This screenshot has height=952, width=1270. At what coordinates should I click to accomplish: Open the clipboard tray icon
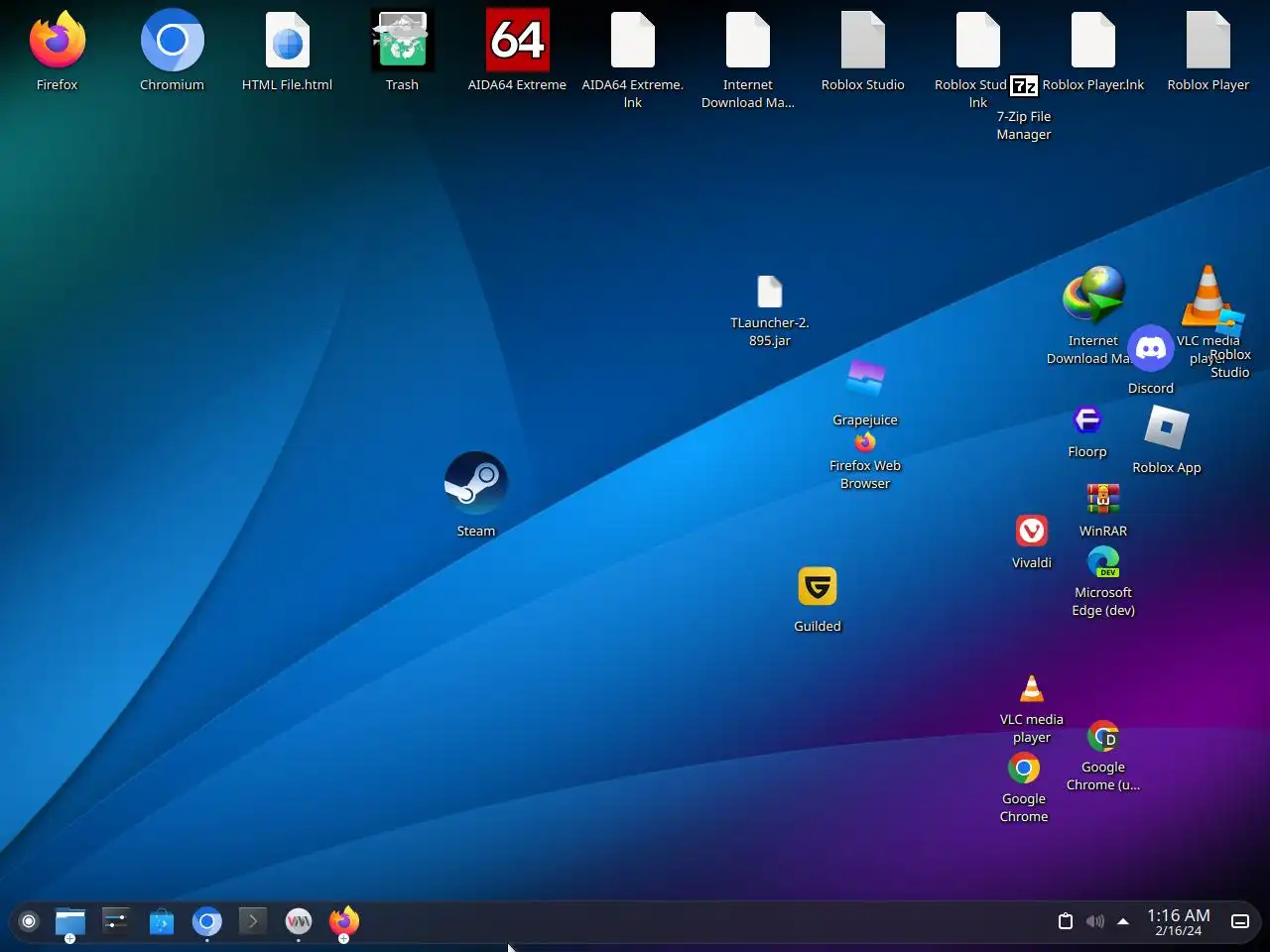[1066, 921]
